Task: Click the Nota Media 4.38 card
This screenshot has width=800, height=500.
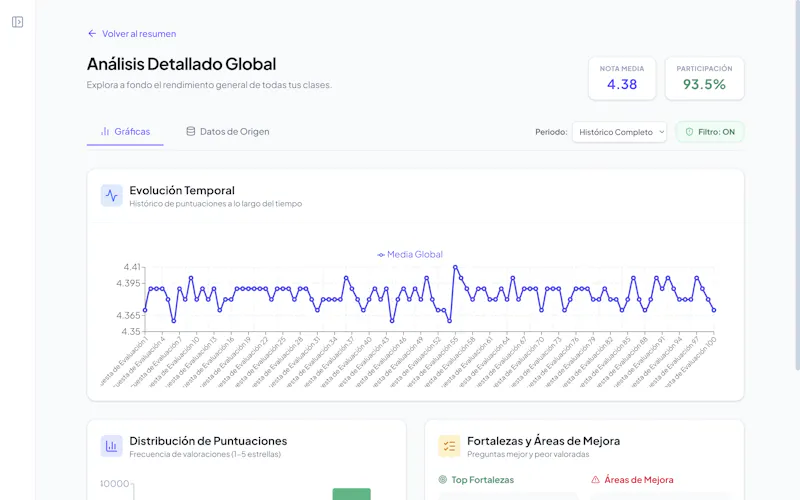Action: click(622, 78)
